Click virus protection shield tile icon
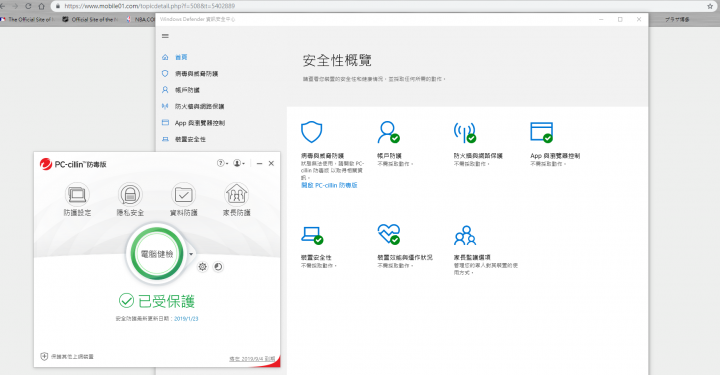This screenshot has width=720, height=375. pos(311,132)
